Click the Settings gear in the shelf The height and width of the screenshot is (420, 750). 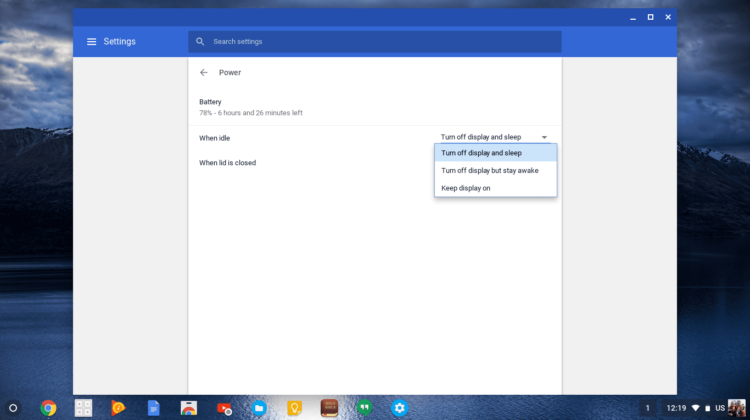point(400,407)
